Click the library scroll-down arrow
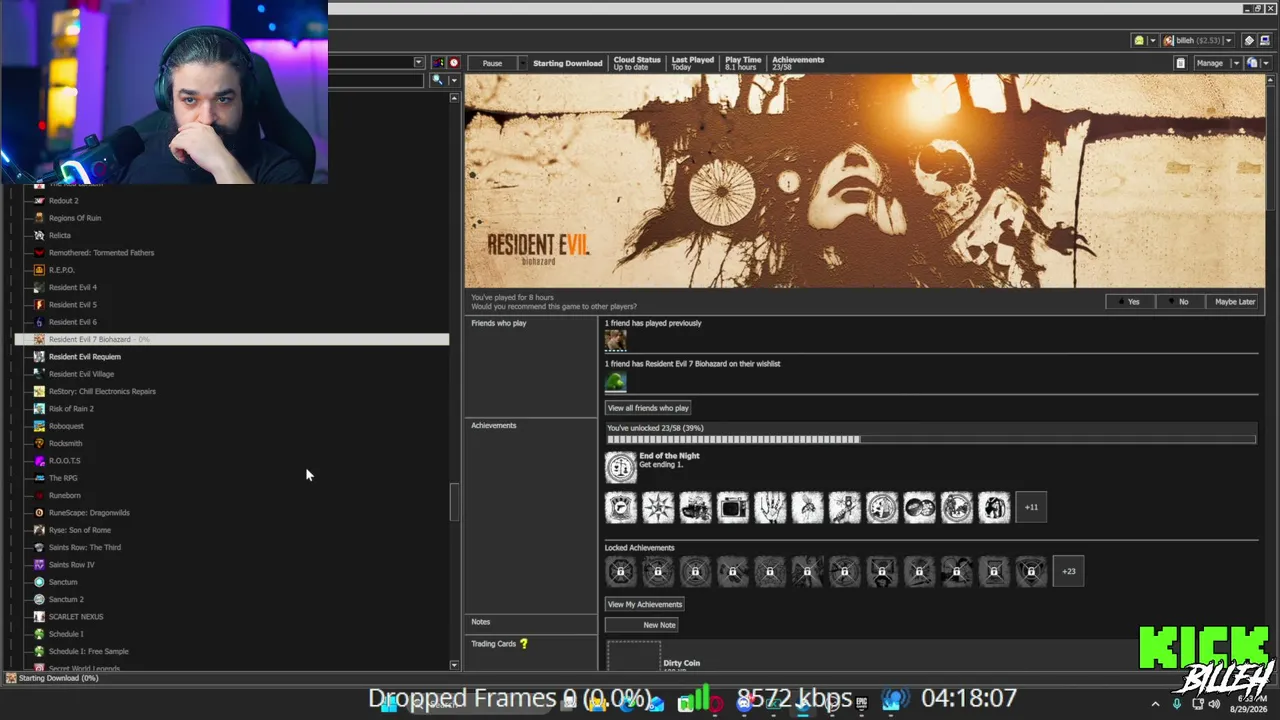The height and width of the screenshot is (720, 1280). pyautogui.click(x=455, y=665)
